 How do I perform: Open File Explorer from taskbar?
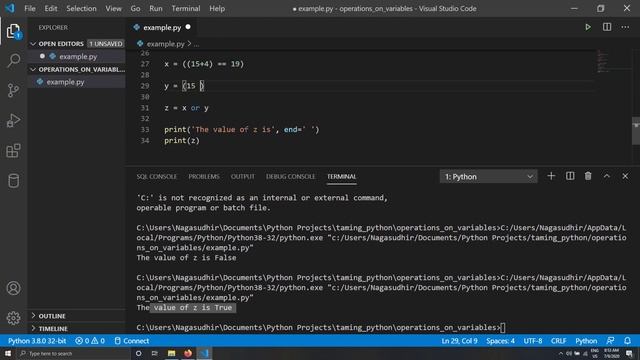[x=171, y=353]
